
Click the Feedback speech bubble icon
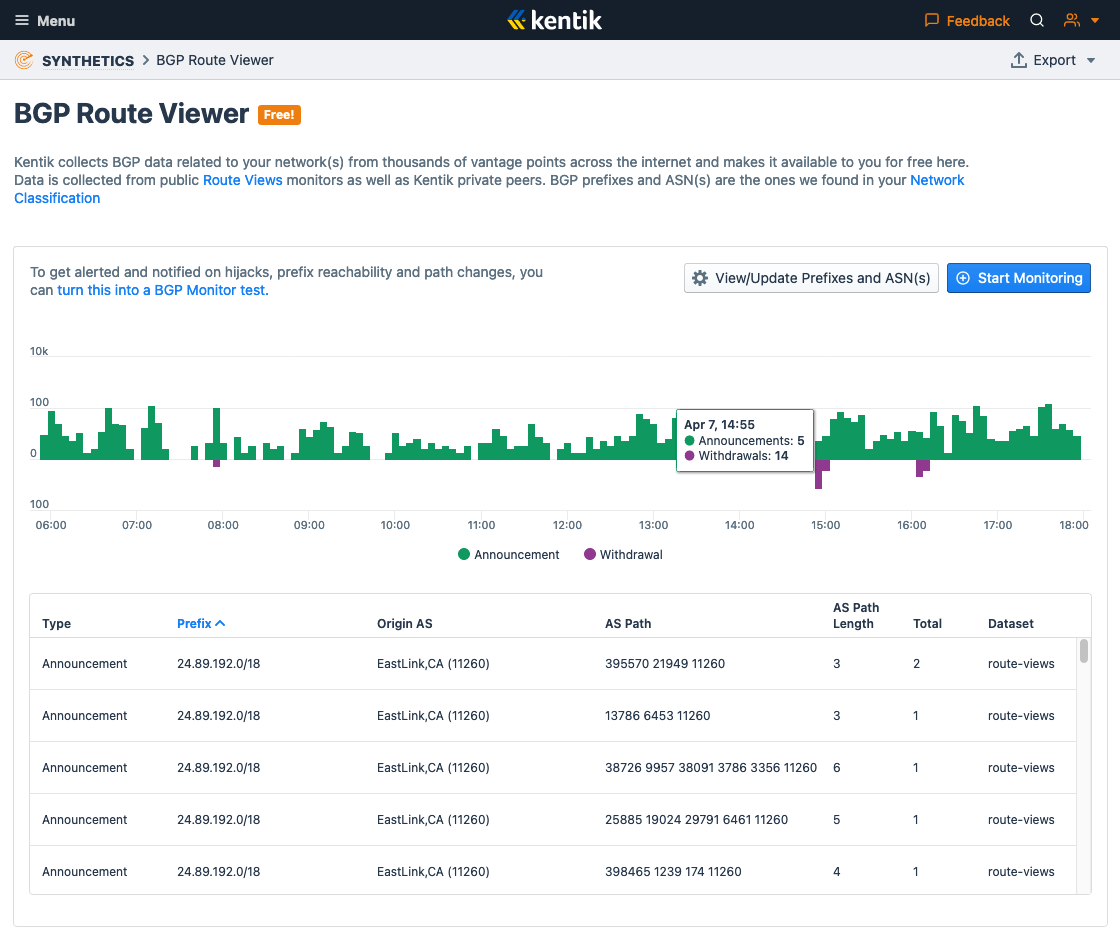click(932, 20)
